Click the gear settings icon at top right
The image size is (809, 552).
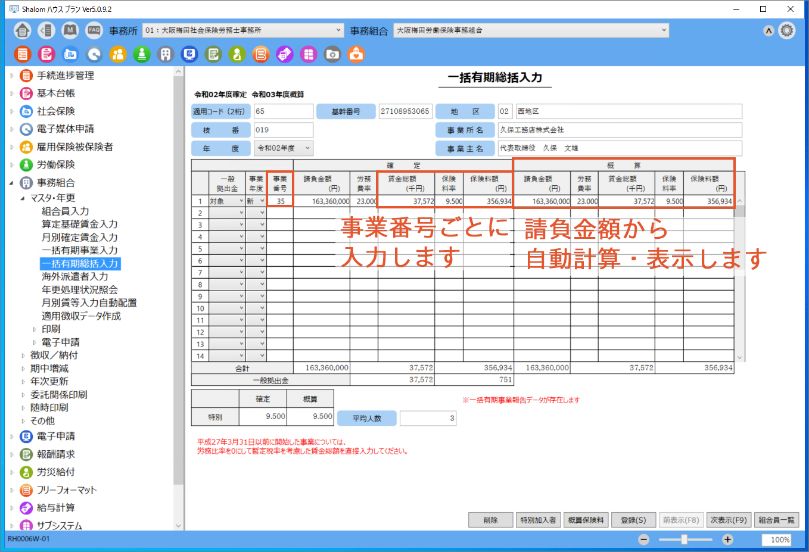click(787, 30)
